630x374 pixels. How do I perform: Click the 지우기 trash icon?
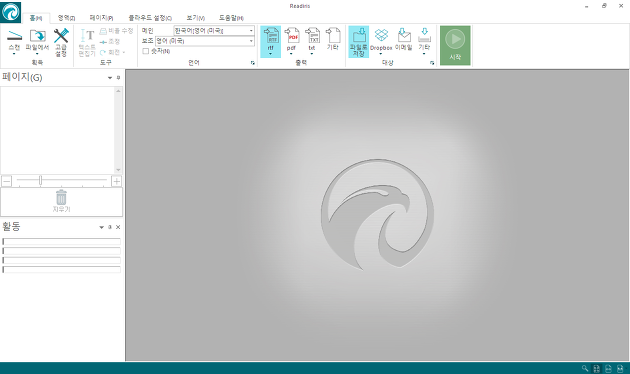point(61,197)
